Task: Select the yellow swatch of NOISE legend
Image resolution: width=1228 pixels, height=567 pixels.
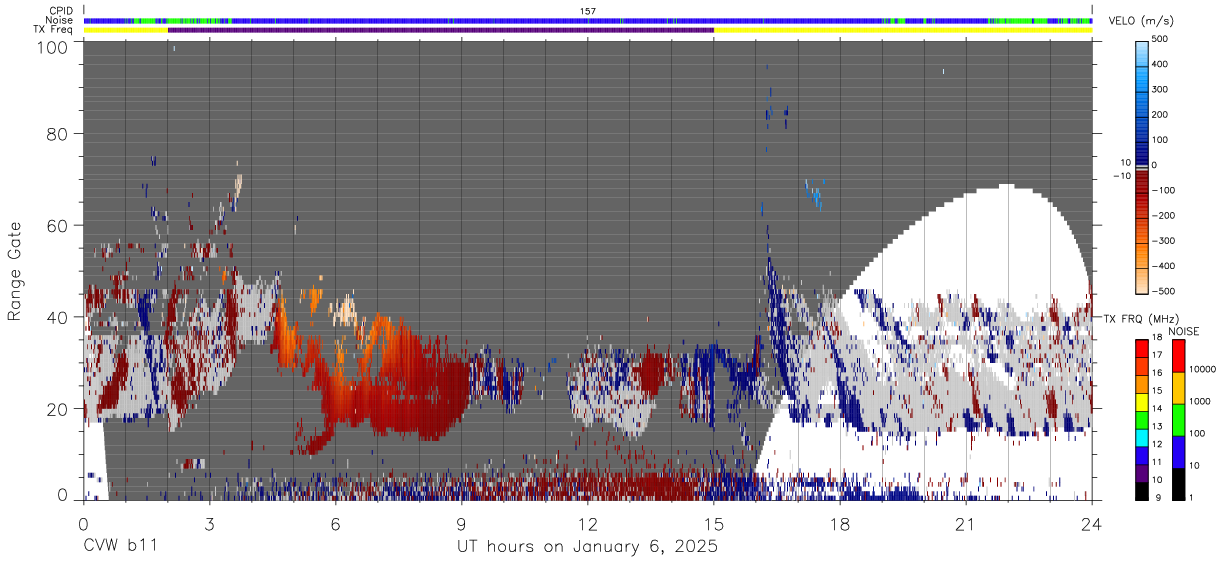Action: pyautogui.click(x=1177, y=388)
